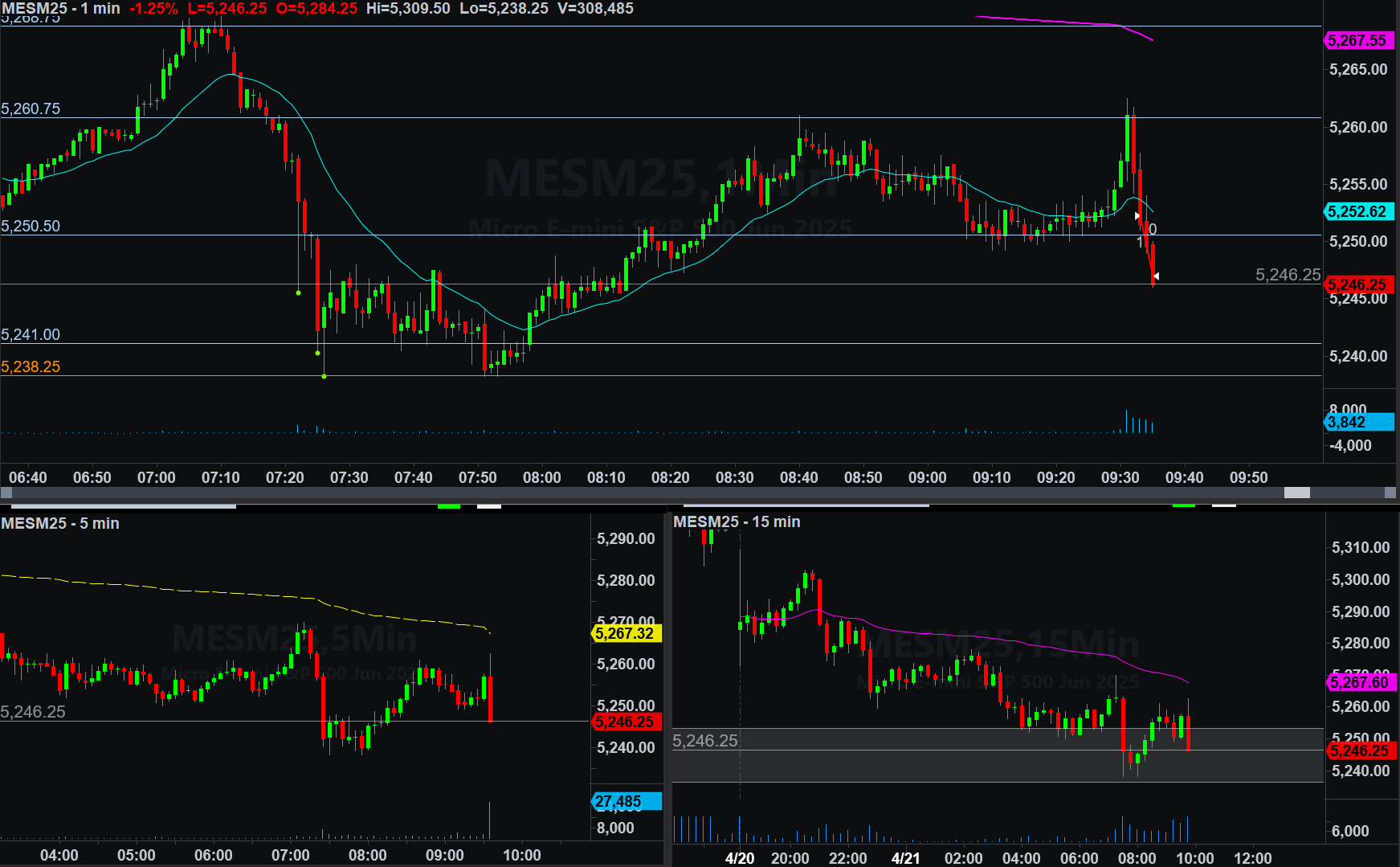Click the 5,250.50 horizontal line label
The height and width of the screenshot is (867, 1400).
[31, 226]
